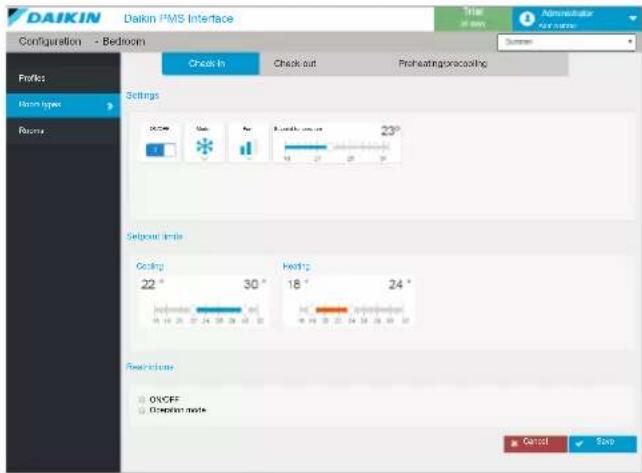Click the red Cancel button
Image resolution: width=642 pixels, height=473 pixels.
coord(536,443)
